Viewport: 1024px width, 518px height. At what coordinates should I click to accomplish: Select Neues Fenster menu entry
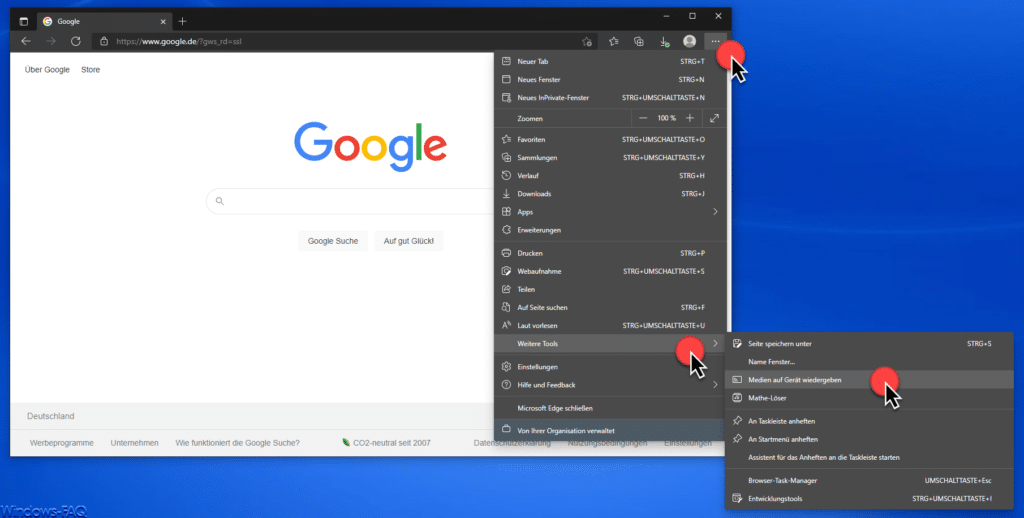tap(610, 80)
